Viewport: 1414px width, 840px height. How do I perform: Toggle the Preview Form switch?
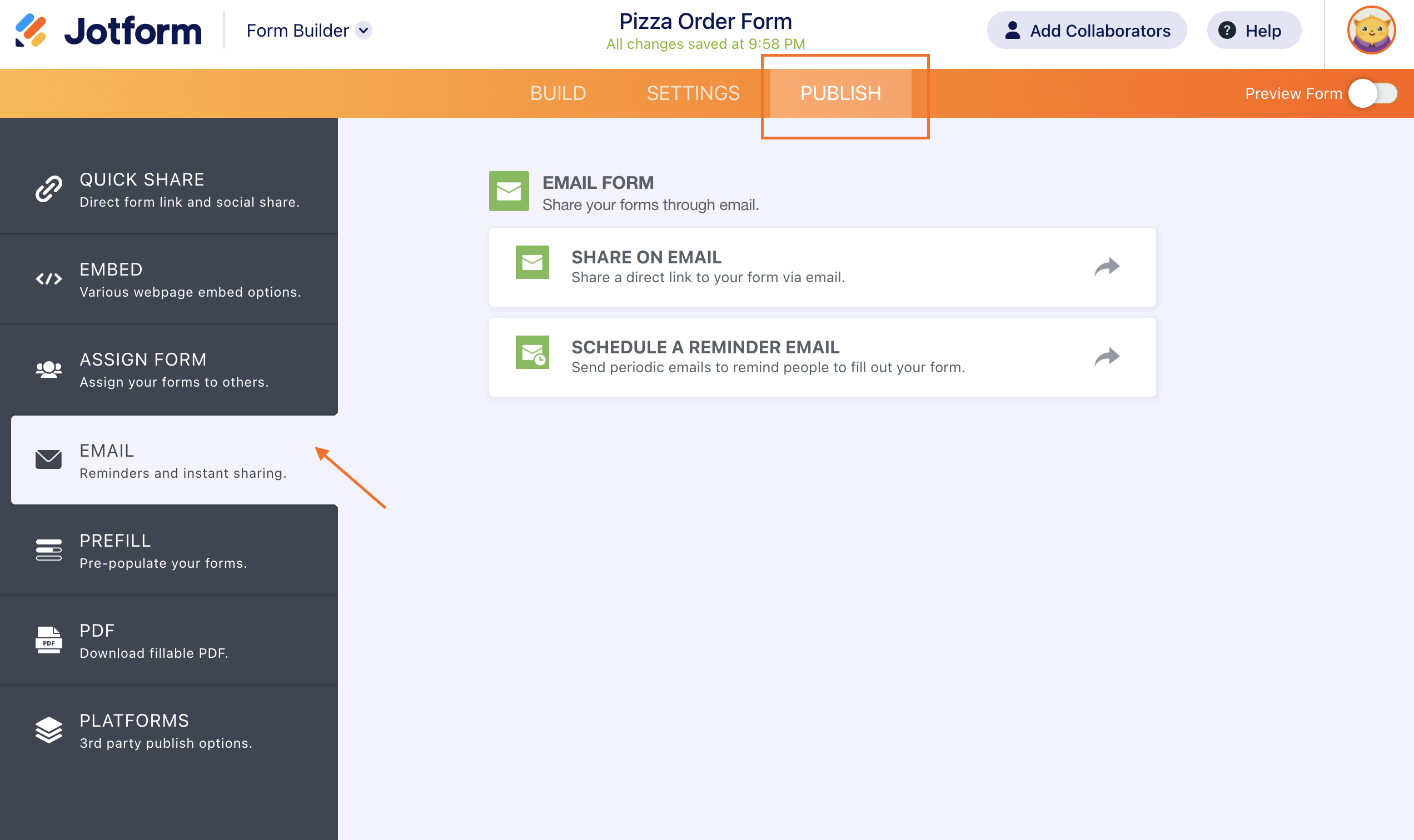point(1372,93)
